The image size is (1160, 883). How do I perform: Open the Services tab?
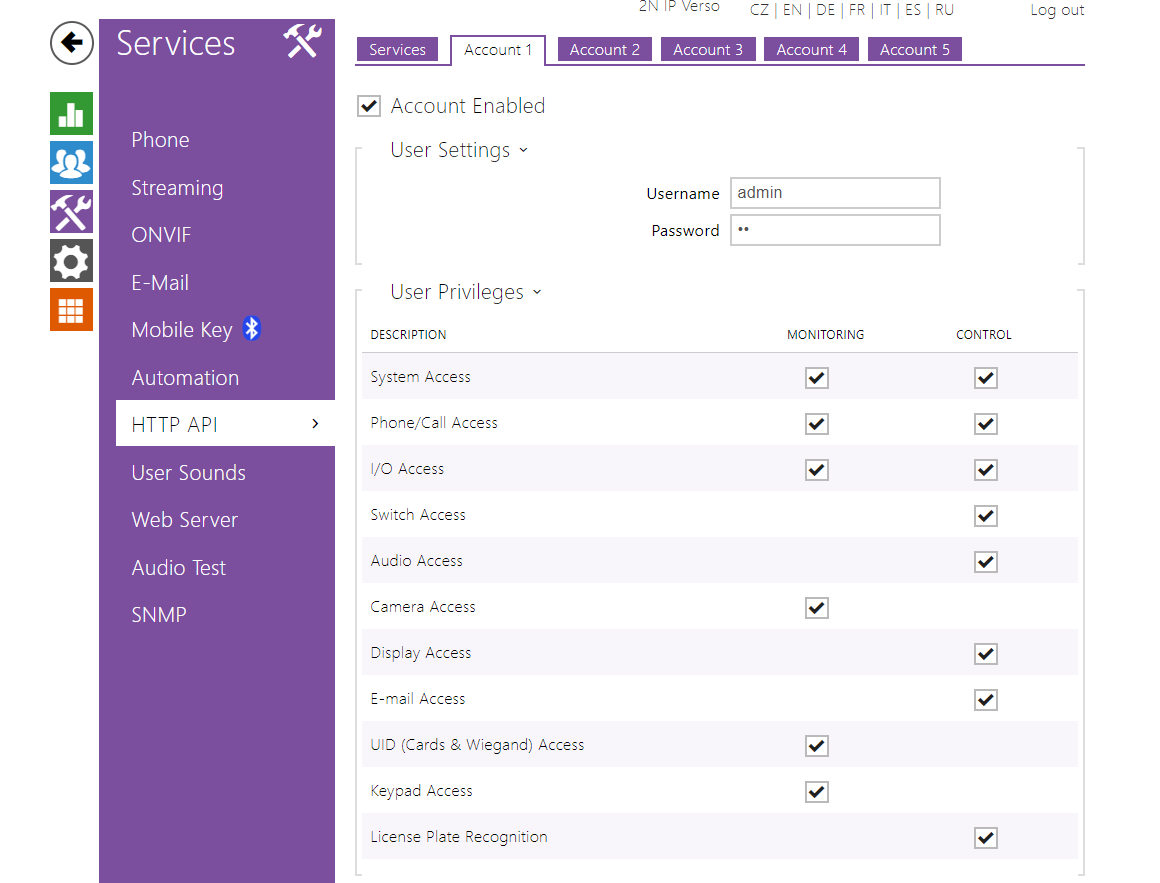click(397, 50)
